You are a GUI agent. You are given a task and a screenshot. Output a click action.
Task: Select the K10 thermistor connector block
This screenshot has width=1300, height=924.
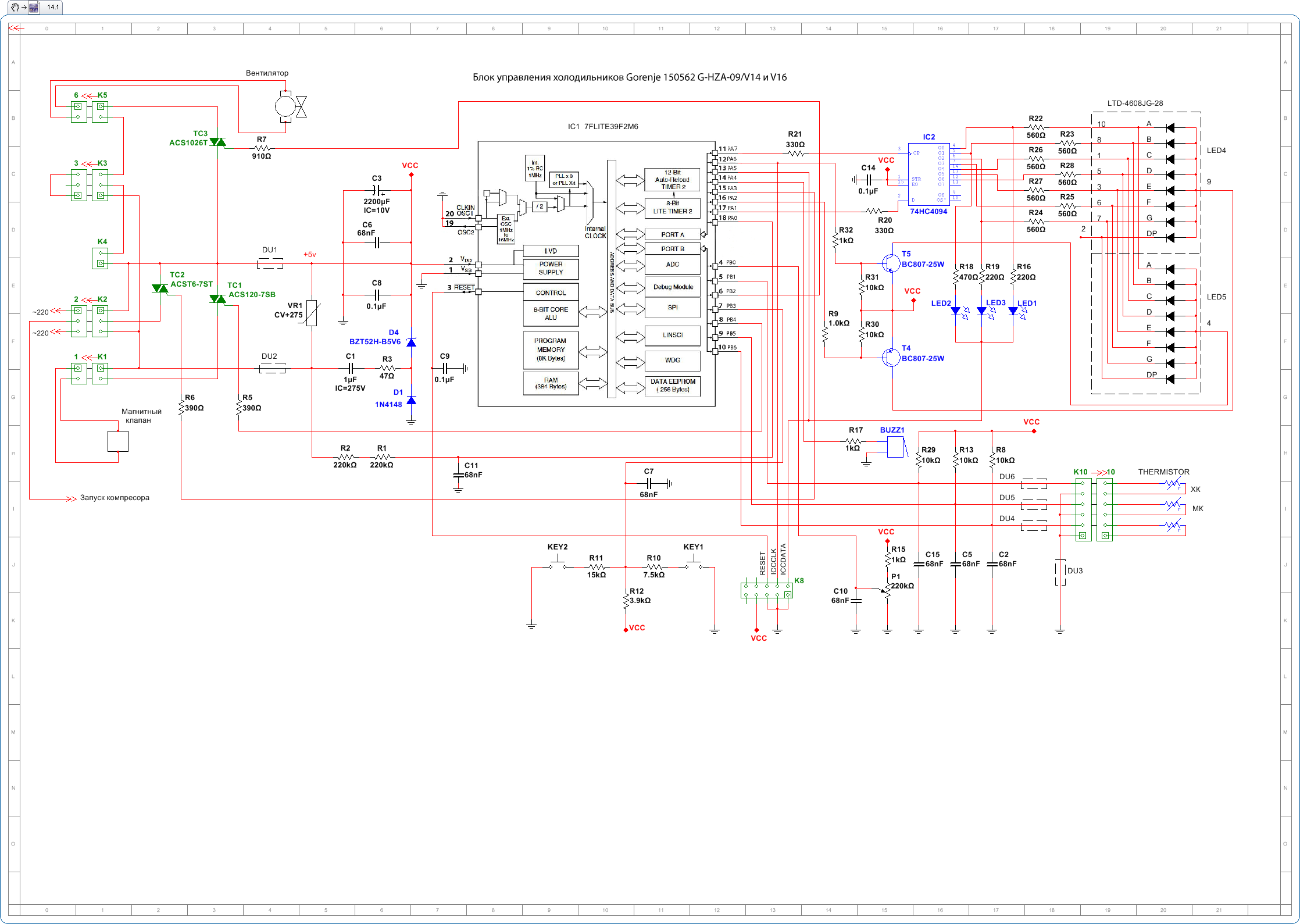pyautogui.click(x=1083, y=509)
